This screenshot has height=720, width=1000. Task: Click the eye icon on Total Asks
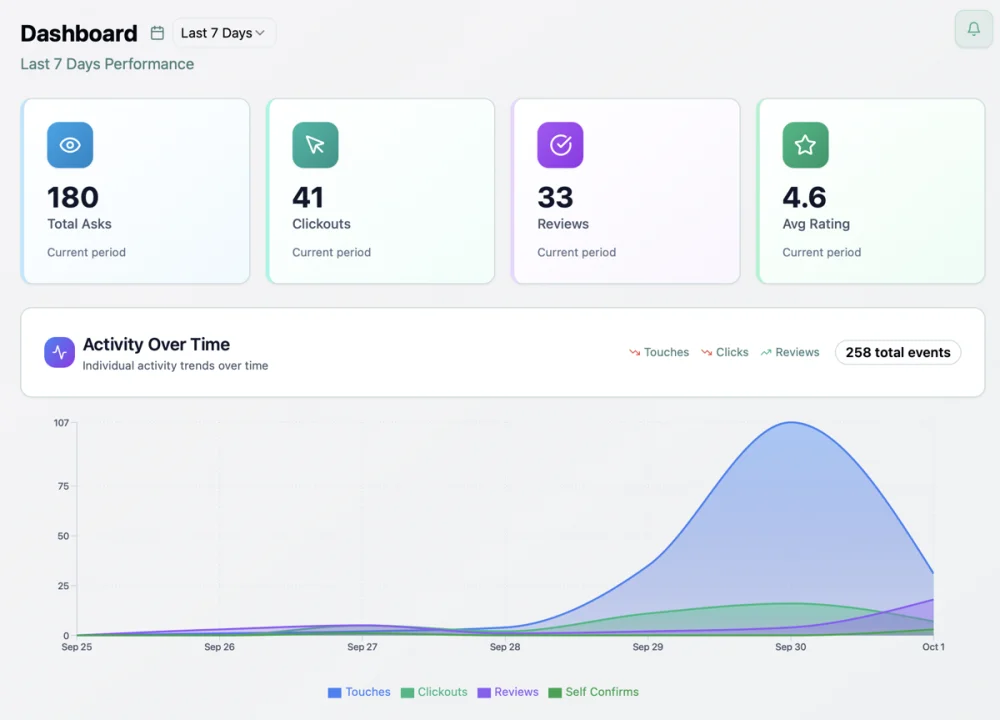tap(70, 145)
